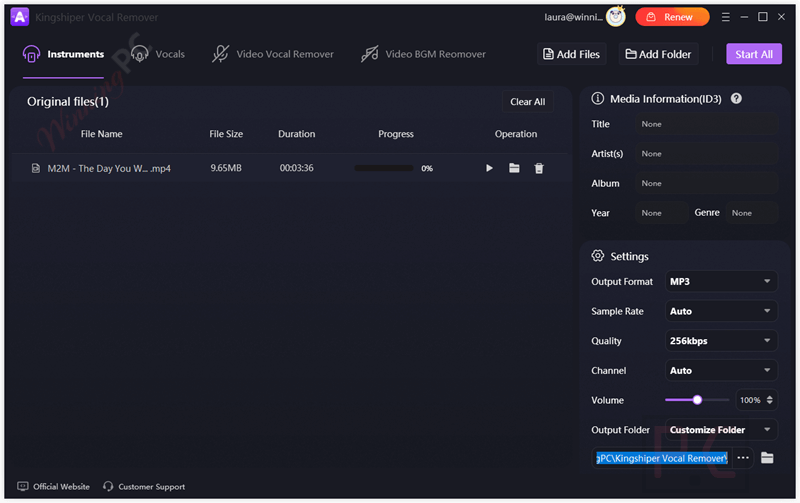
Task: Open the M2M file's folder location
Action: pyautogui.click(x=514, y=168)
